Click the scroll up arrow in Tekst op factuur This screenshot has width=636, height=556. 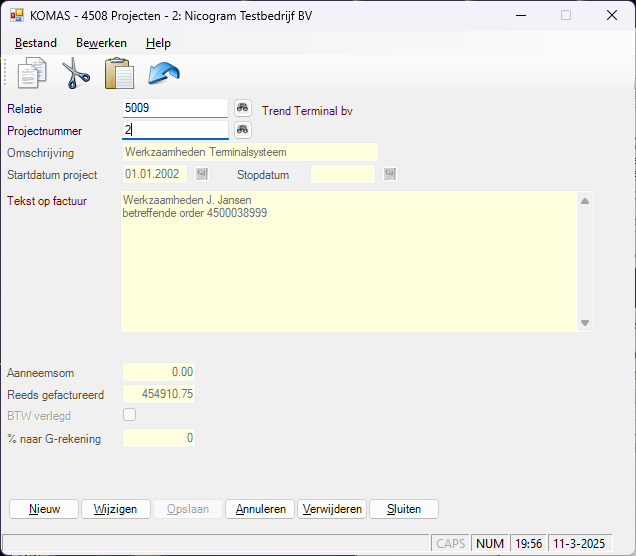tap(585, 201)
